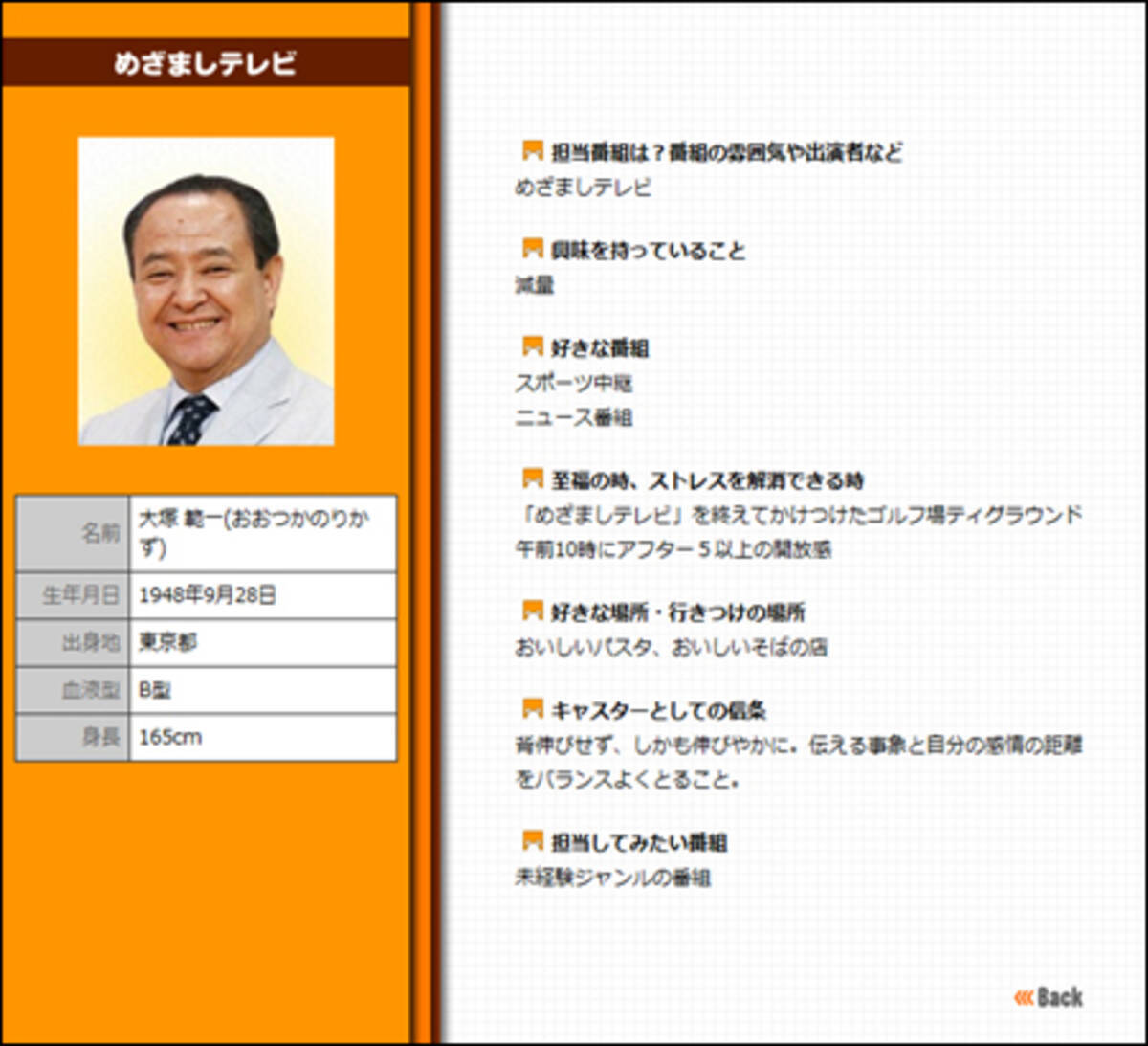Click the めざましテレビ header banner
1148x1046 pixels.
tap(206, 63)
